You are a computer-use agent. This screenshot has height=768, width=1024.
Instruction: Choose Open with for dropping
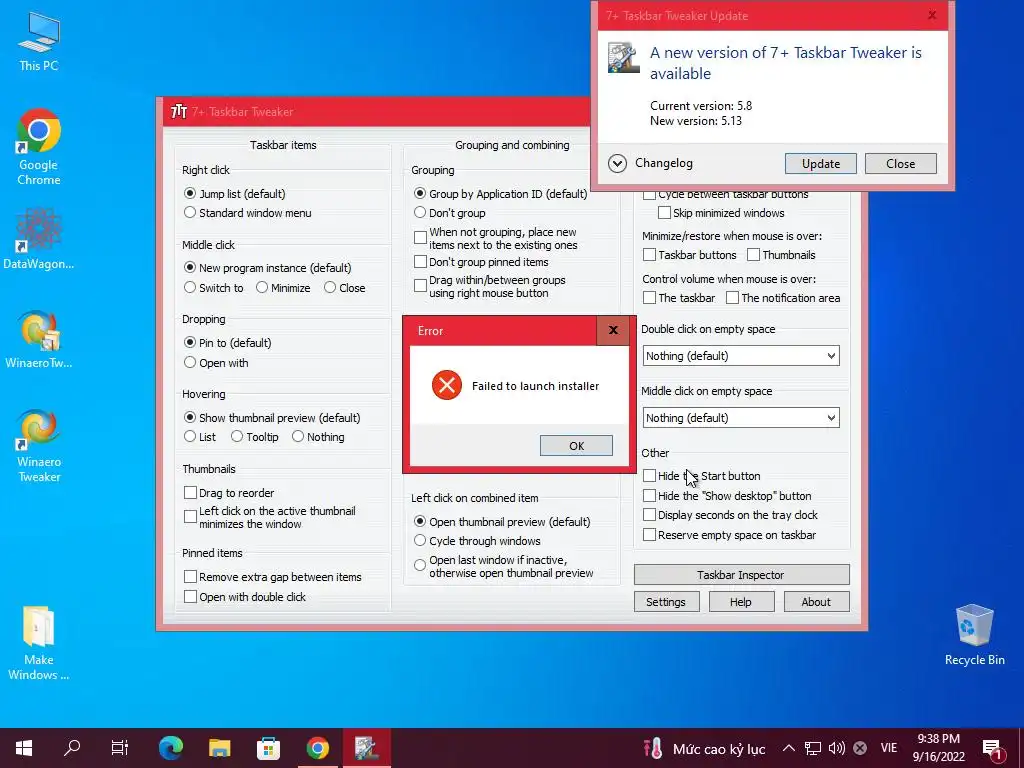pos(217,362)
